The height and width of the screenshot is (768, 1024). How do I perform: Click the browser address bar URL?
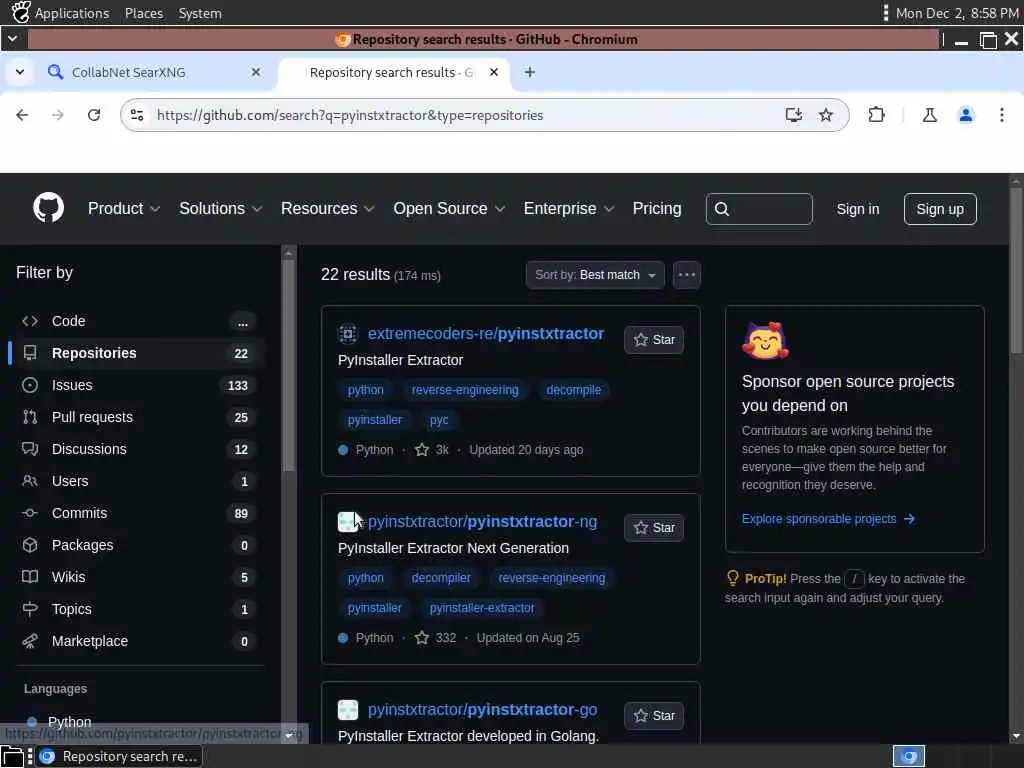point(350,116)
